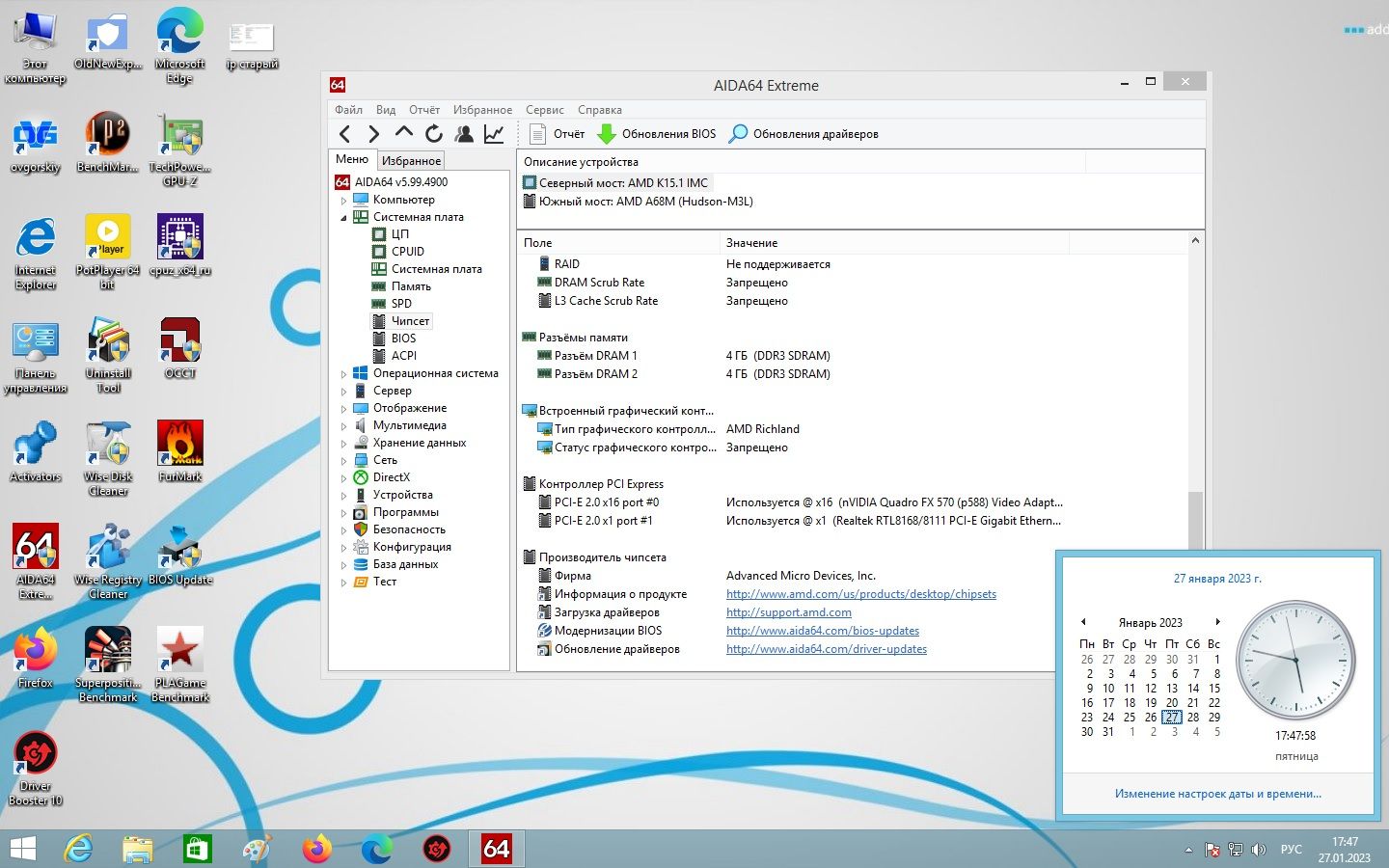Open the Файл menu
The height and width of the screenshot is (868, 1389).
[348, 110]
